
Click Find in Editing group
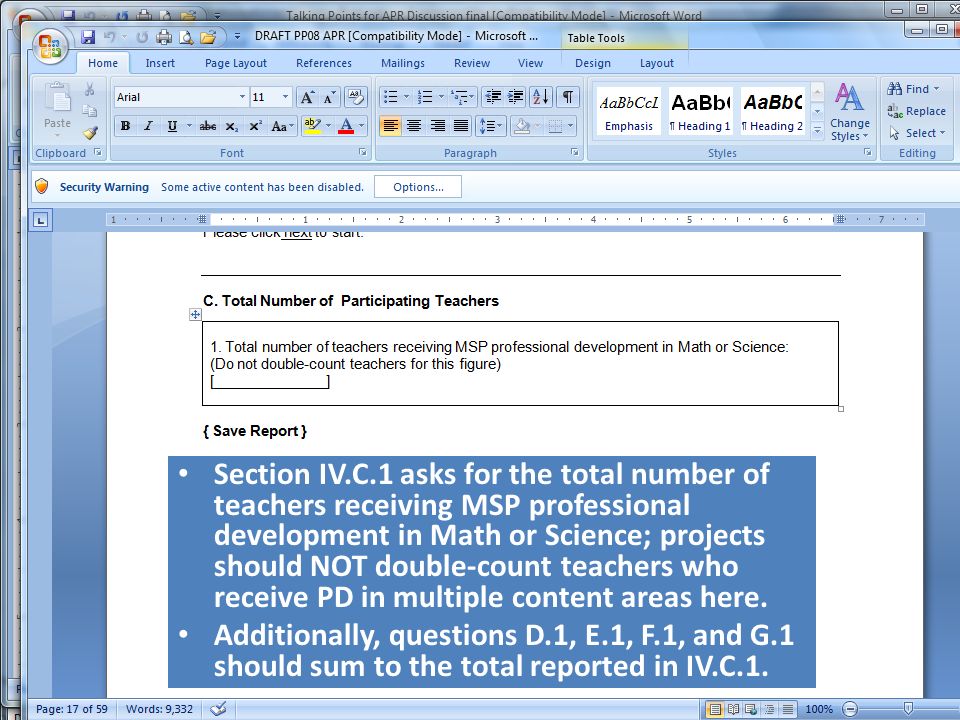click(x=913, y=89)
